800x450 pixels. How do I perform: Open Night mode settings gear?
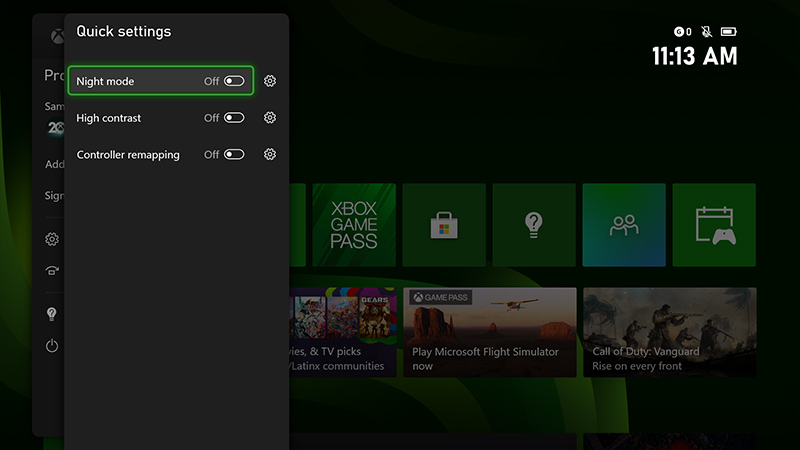270,81
